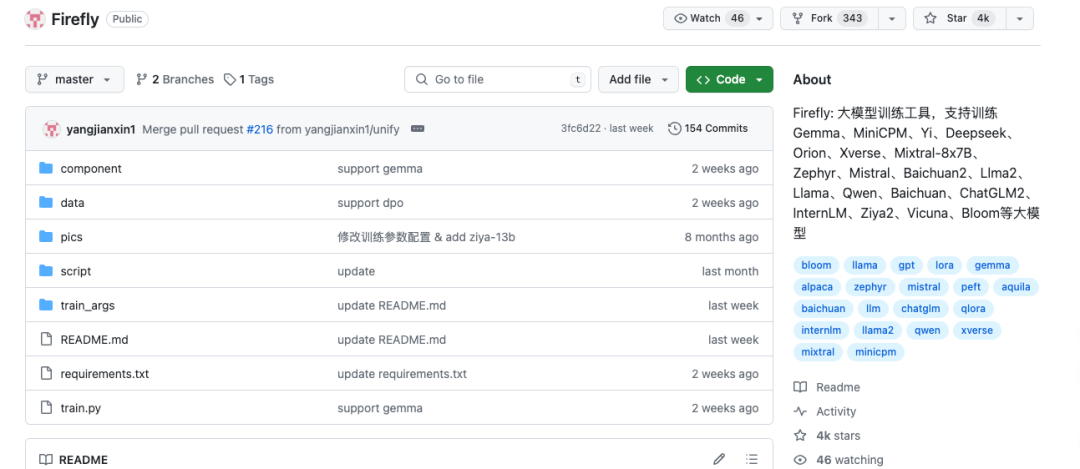1080x469 pixels.
Task: Select the gemma topic tag
Action: tap(993, 265)
